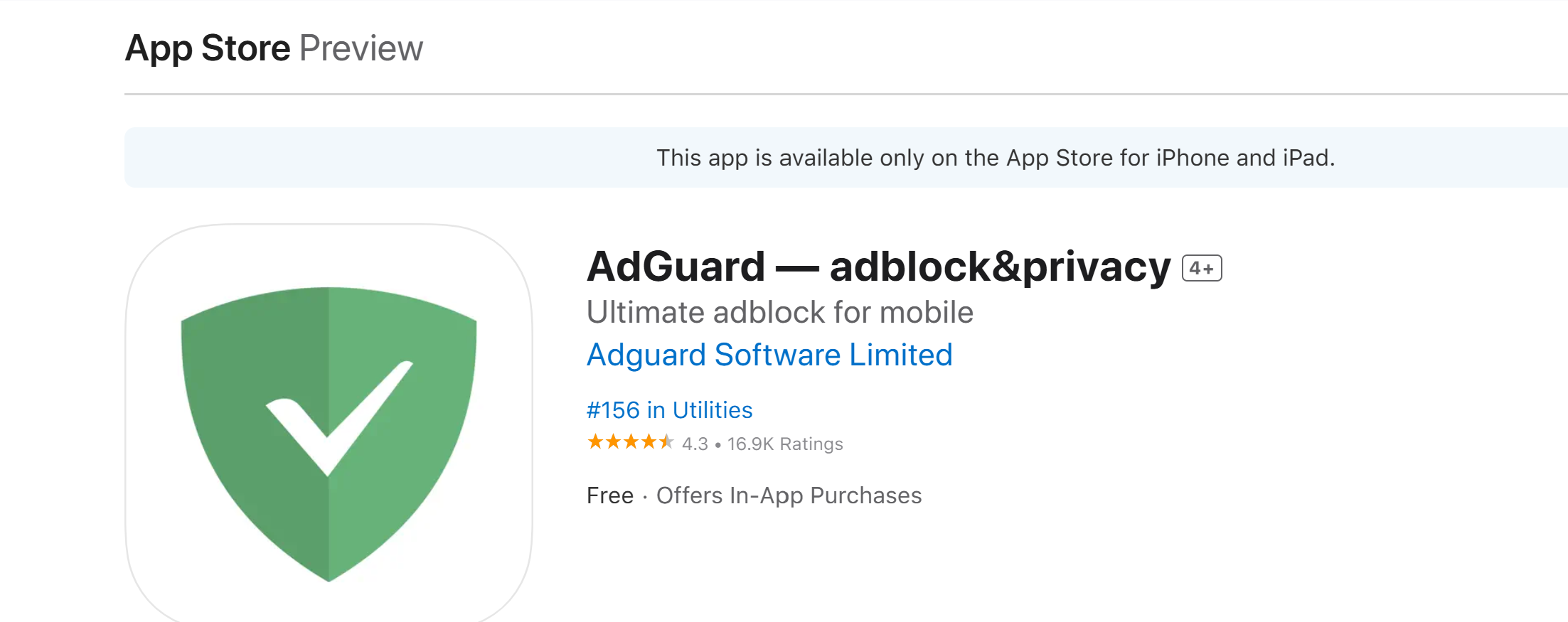Screen dimensions: 1568x622
Task: Click the first orange rating star
Action: [x=595, y=442]
